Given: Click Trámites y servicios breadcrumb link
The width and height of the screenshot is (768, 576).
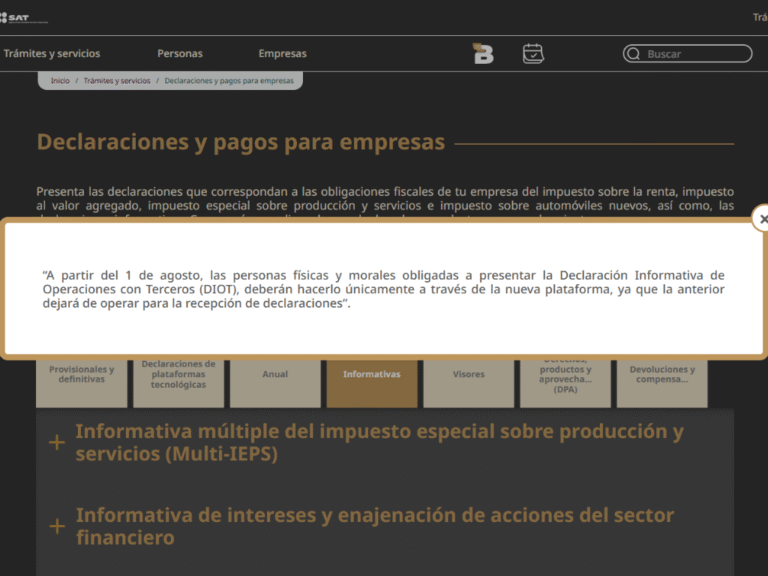Looking at the screenshot, I should click(117, 81).
